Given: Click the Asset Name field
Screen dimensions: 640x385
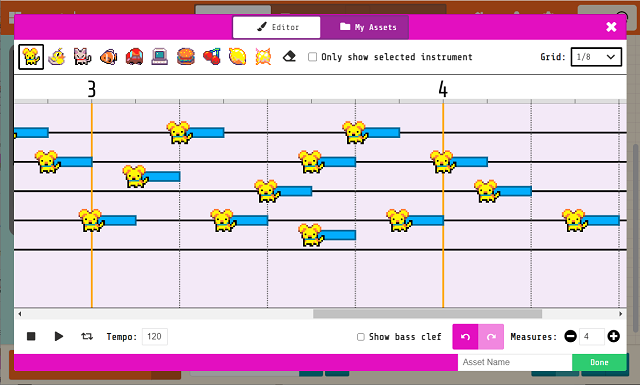Looking at the screenshot, I should [x=515, y=362].
